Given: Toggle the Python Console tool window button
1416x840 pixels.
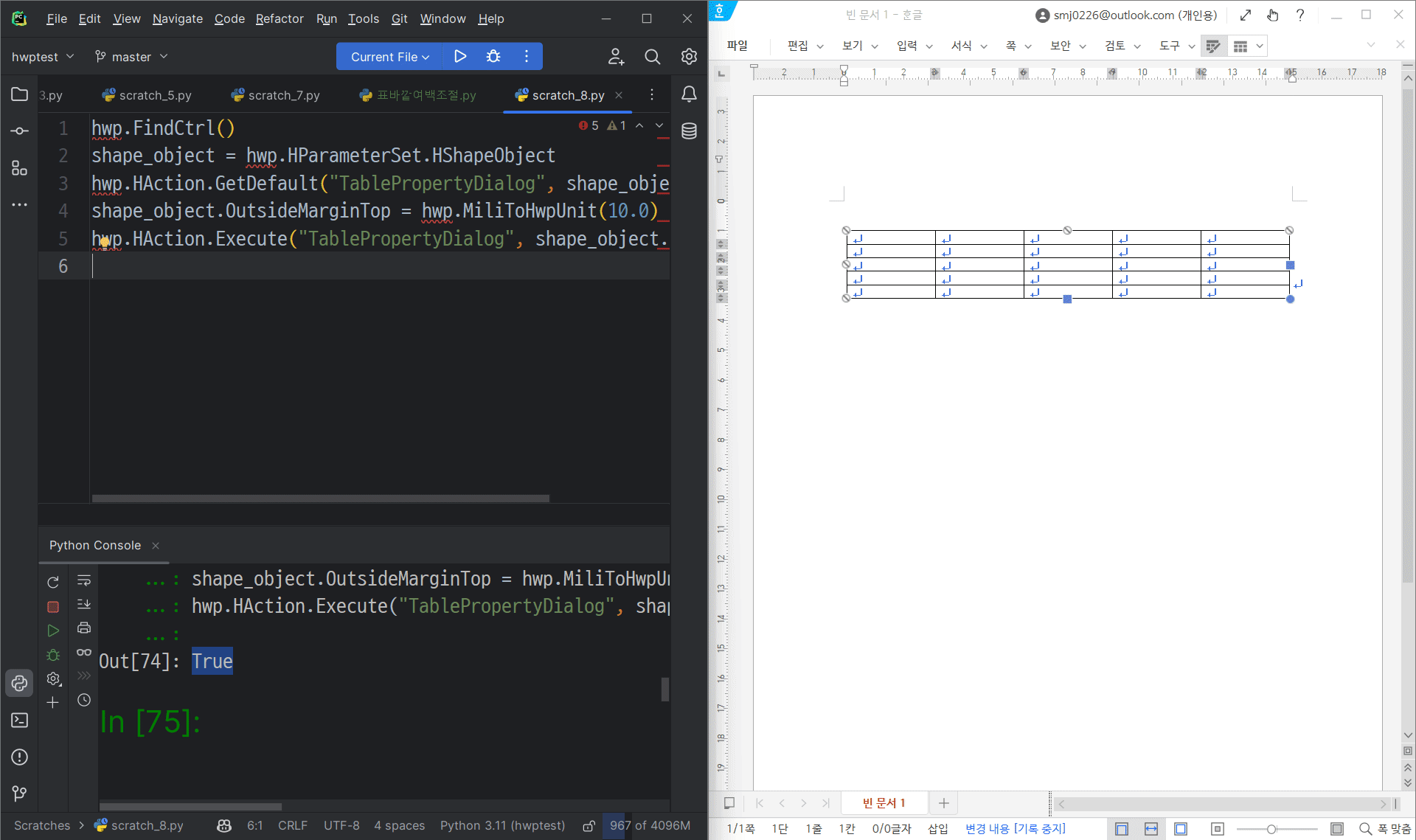Looking at the screenshot, I should pos(20,684).
